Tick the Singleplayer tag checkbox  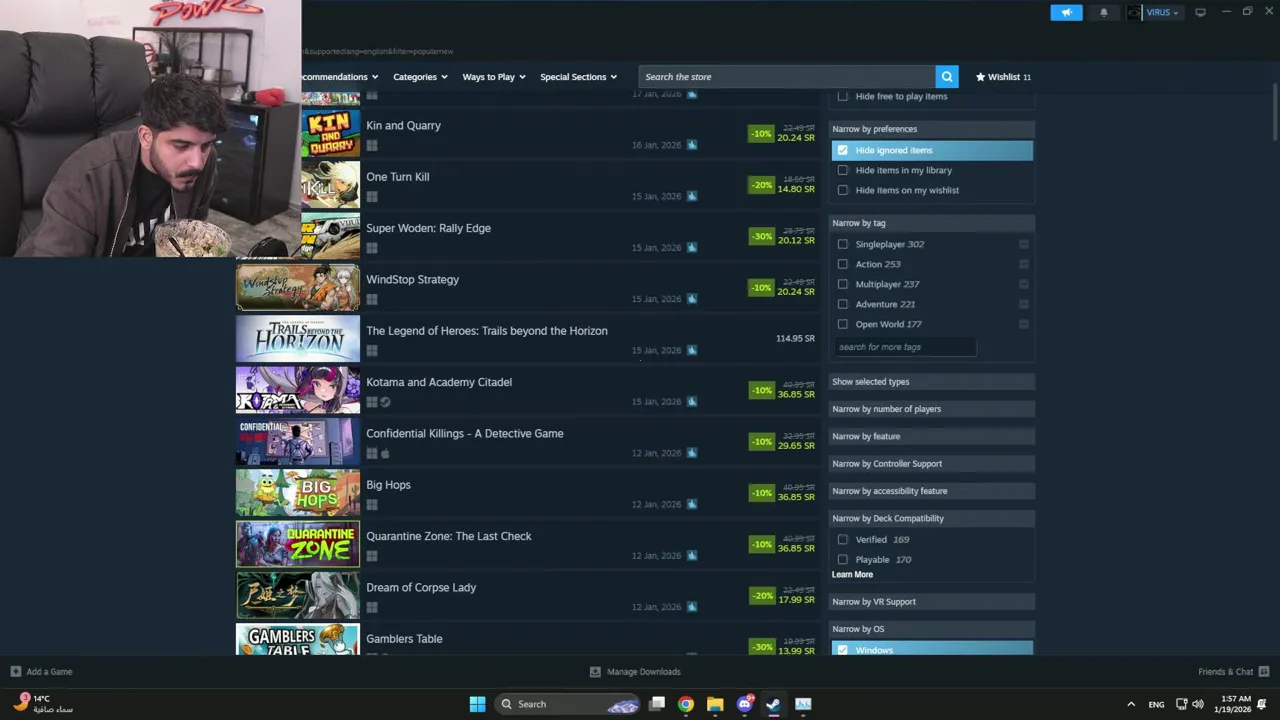843,244
